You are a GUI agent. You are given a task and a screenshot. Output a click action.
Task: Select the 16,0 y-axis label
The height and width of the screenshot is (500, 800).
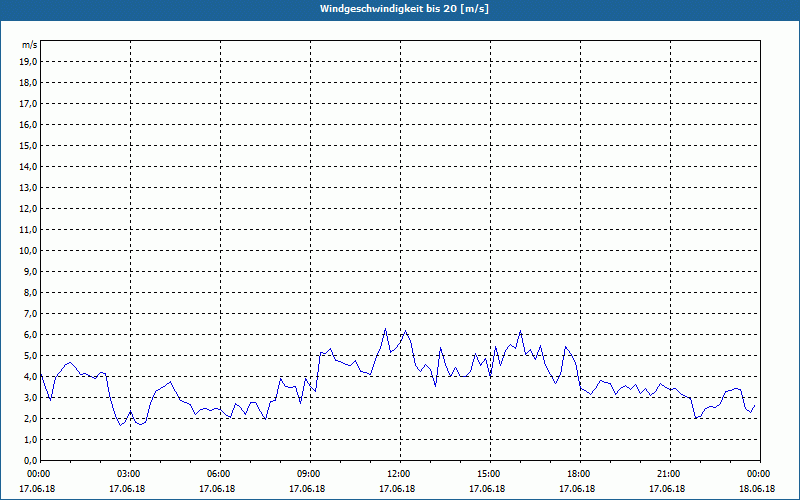pos(28,124)
